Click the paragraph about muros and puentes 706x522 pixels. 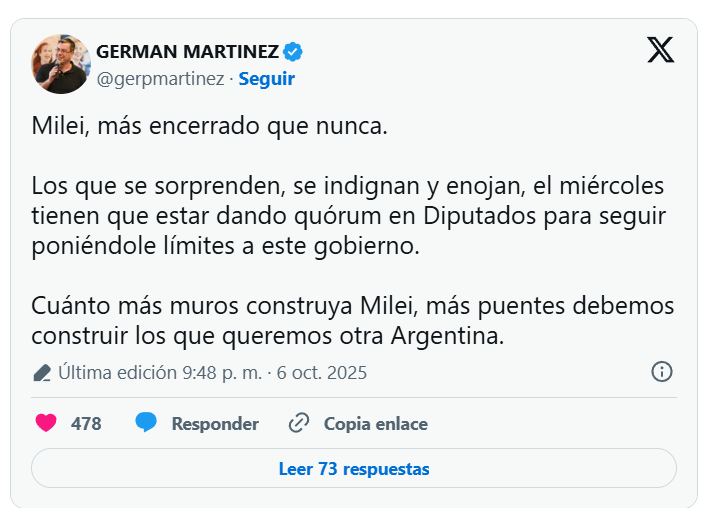point(352,320)
